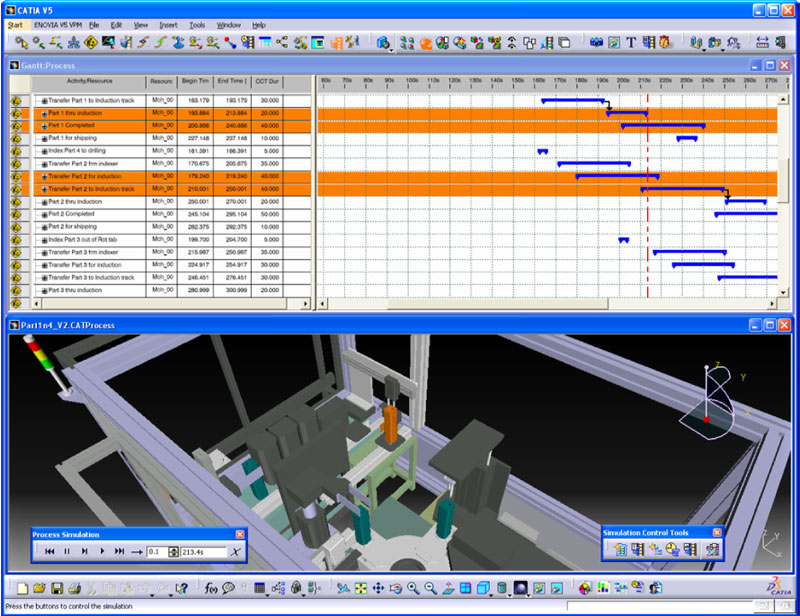The height and width of the screenshot is (616, 800).
Task: Click the activity list scroll-right arrow
Action: point(305,304)
